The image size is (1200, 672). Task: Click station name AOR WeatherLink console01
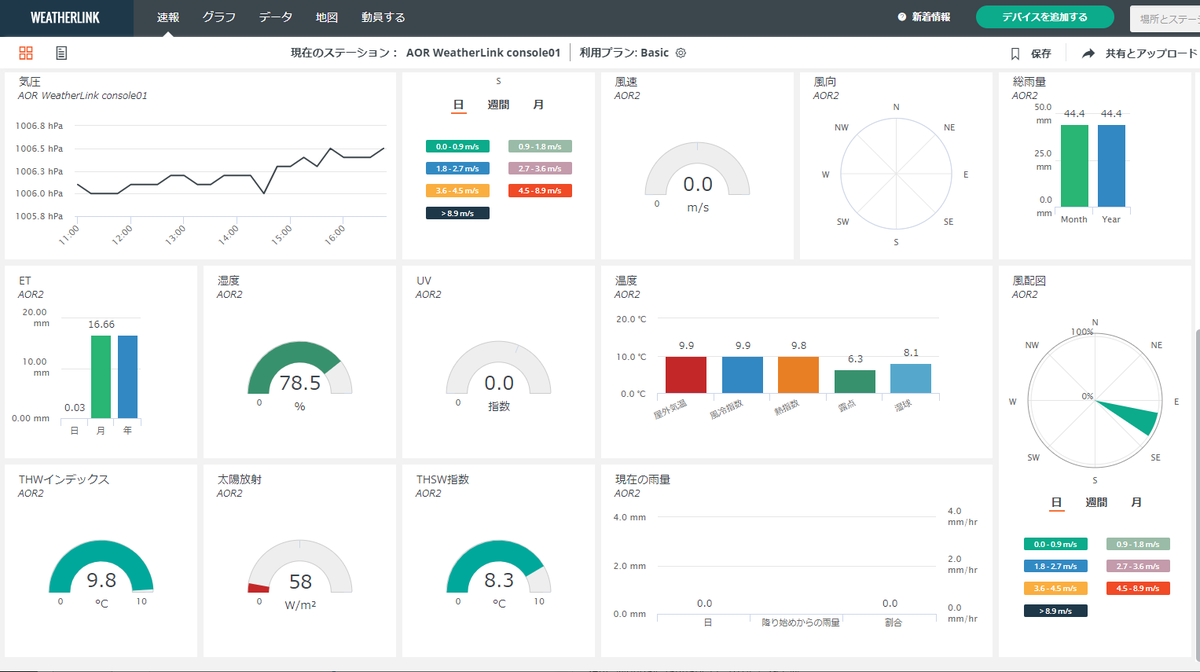coord(483,53)
